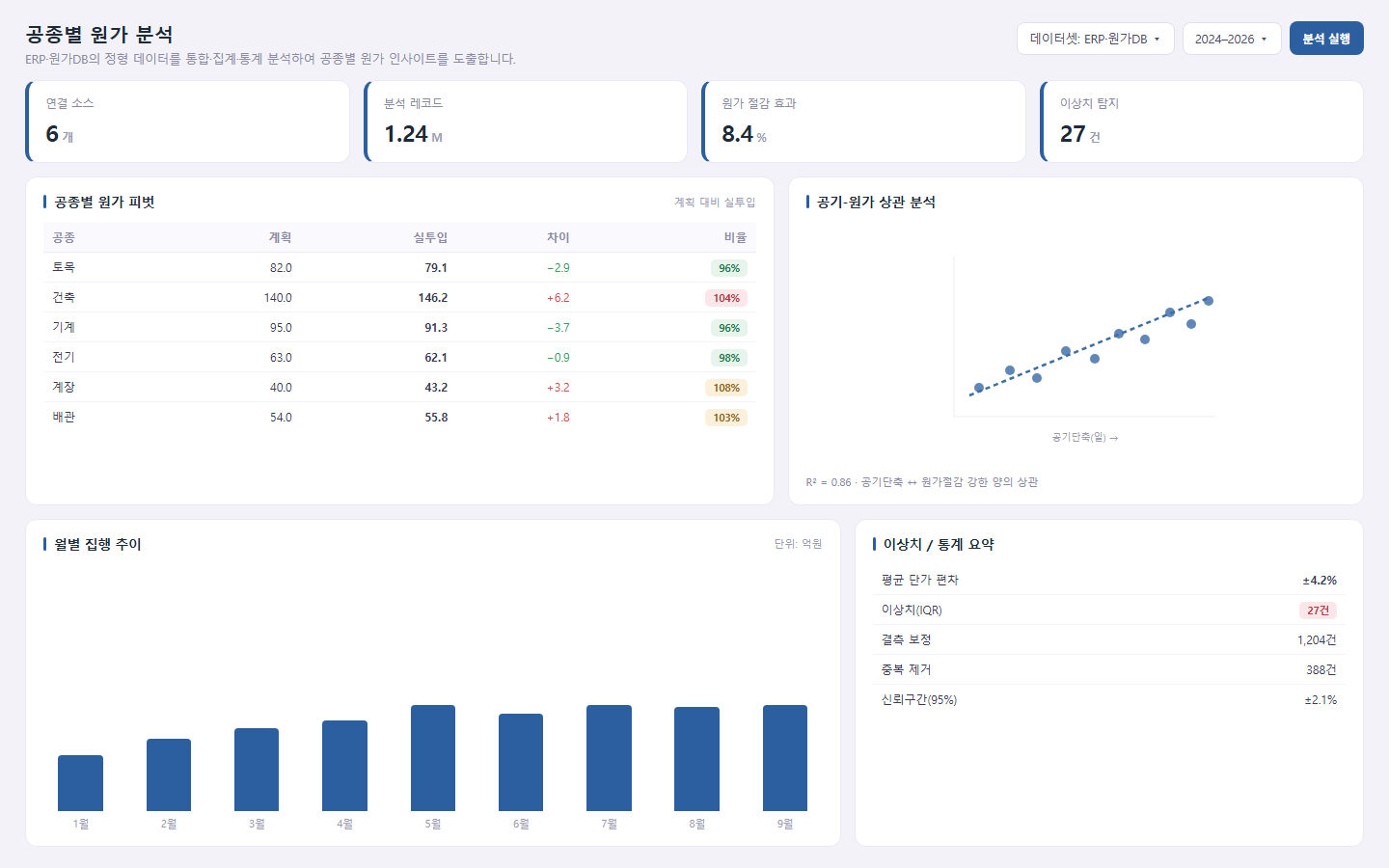Click the 3월 bar in the monthly chart
Image resolution: width=1389 pixels, height=868 pixels.
click(x=257, y=770)
